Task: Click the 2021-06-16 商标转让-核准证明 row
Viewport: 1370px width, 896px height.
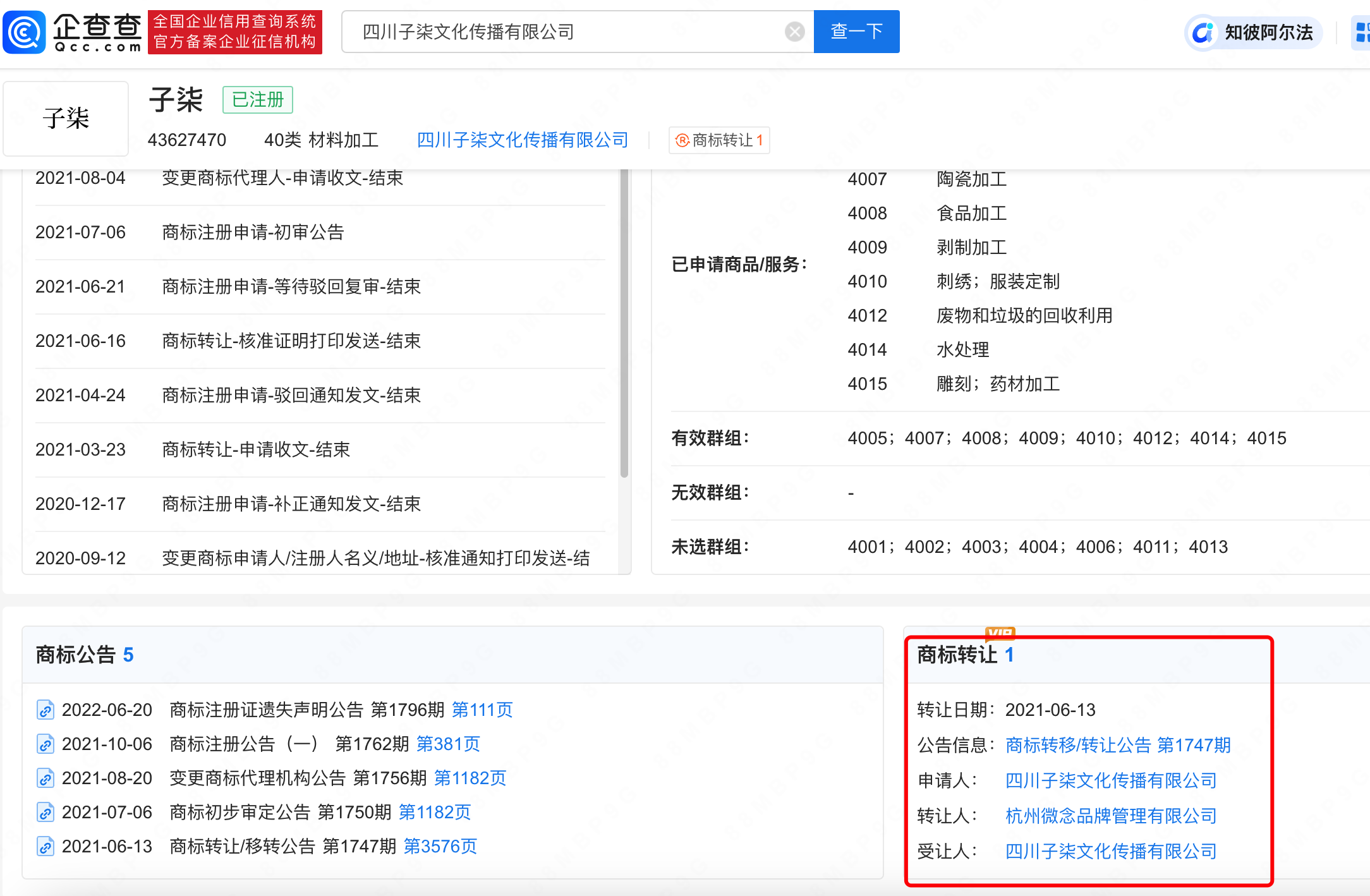Action: (320, 341)
